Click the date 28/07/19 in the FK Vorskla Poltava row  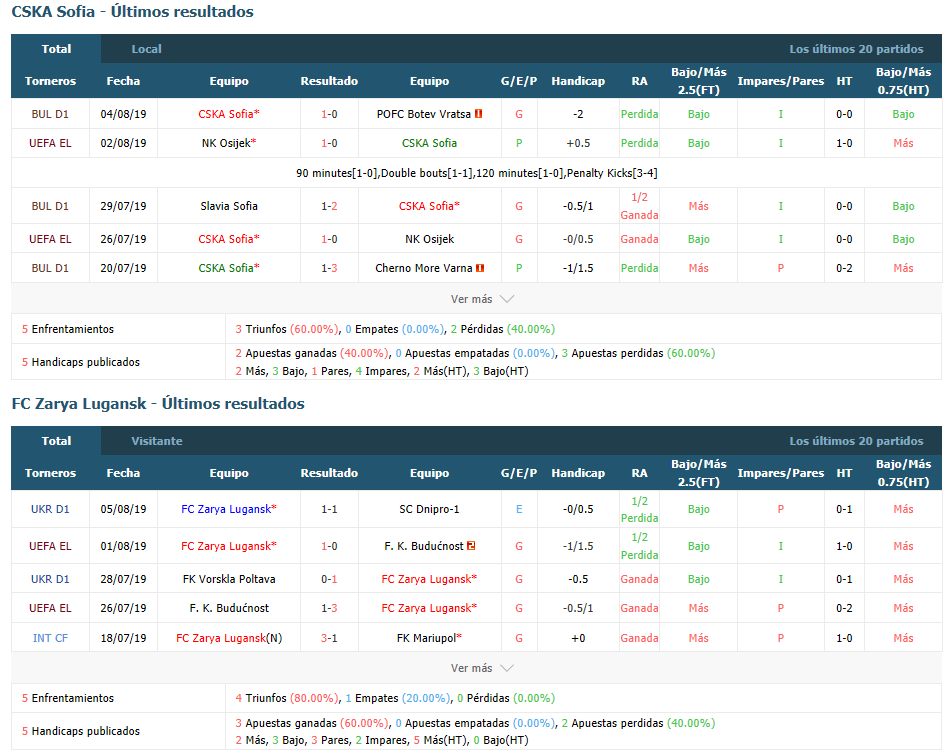coord(123,579)
